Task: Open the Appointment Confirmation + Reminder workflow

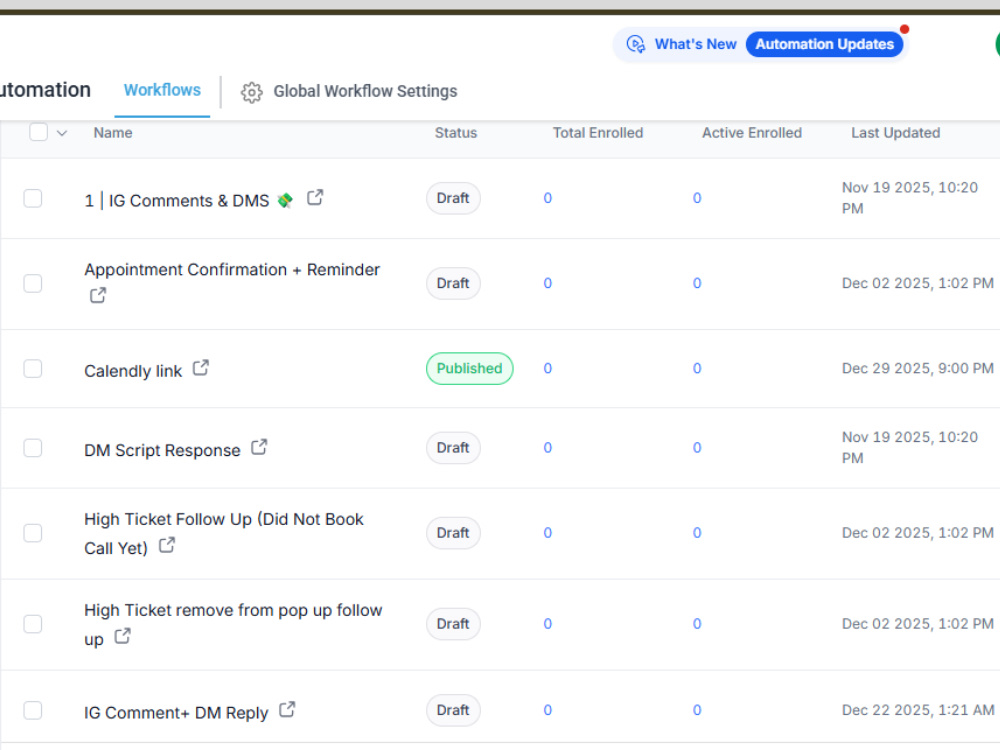Action: point(232,270)
